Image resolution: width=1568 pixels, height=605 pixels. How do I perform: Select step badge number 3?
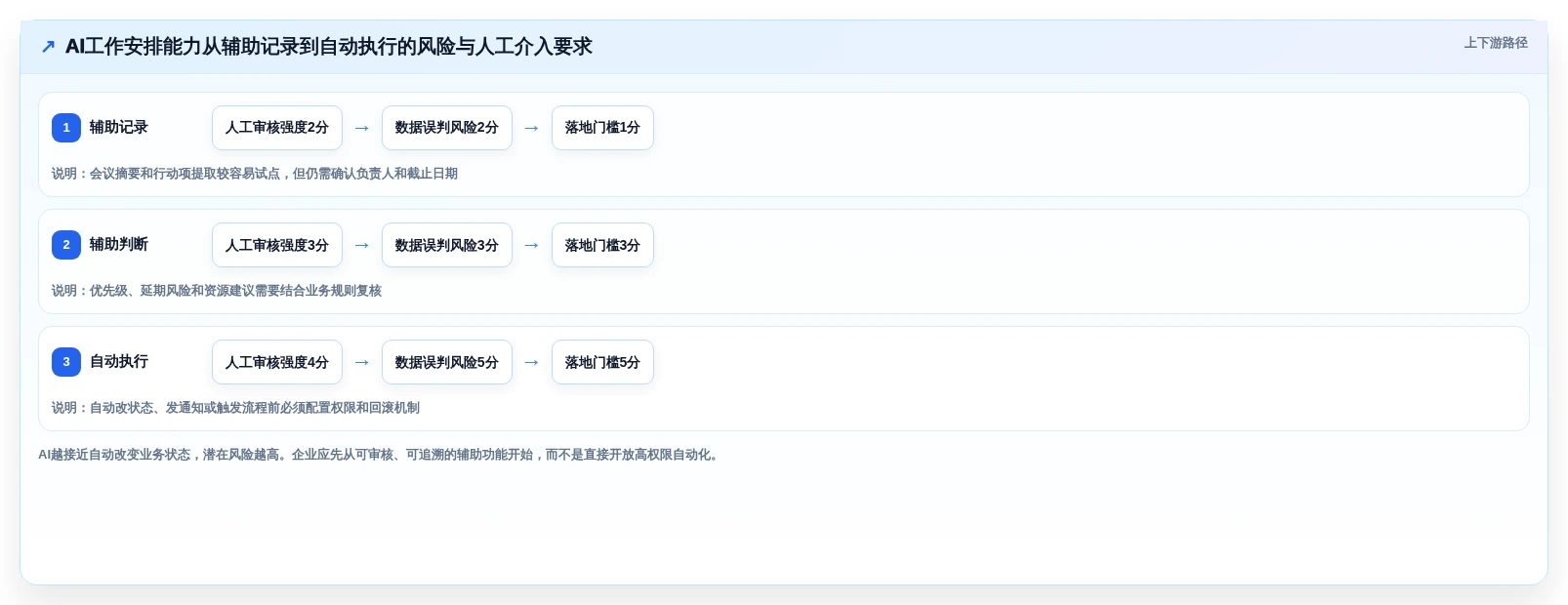[x=66, y=362]
